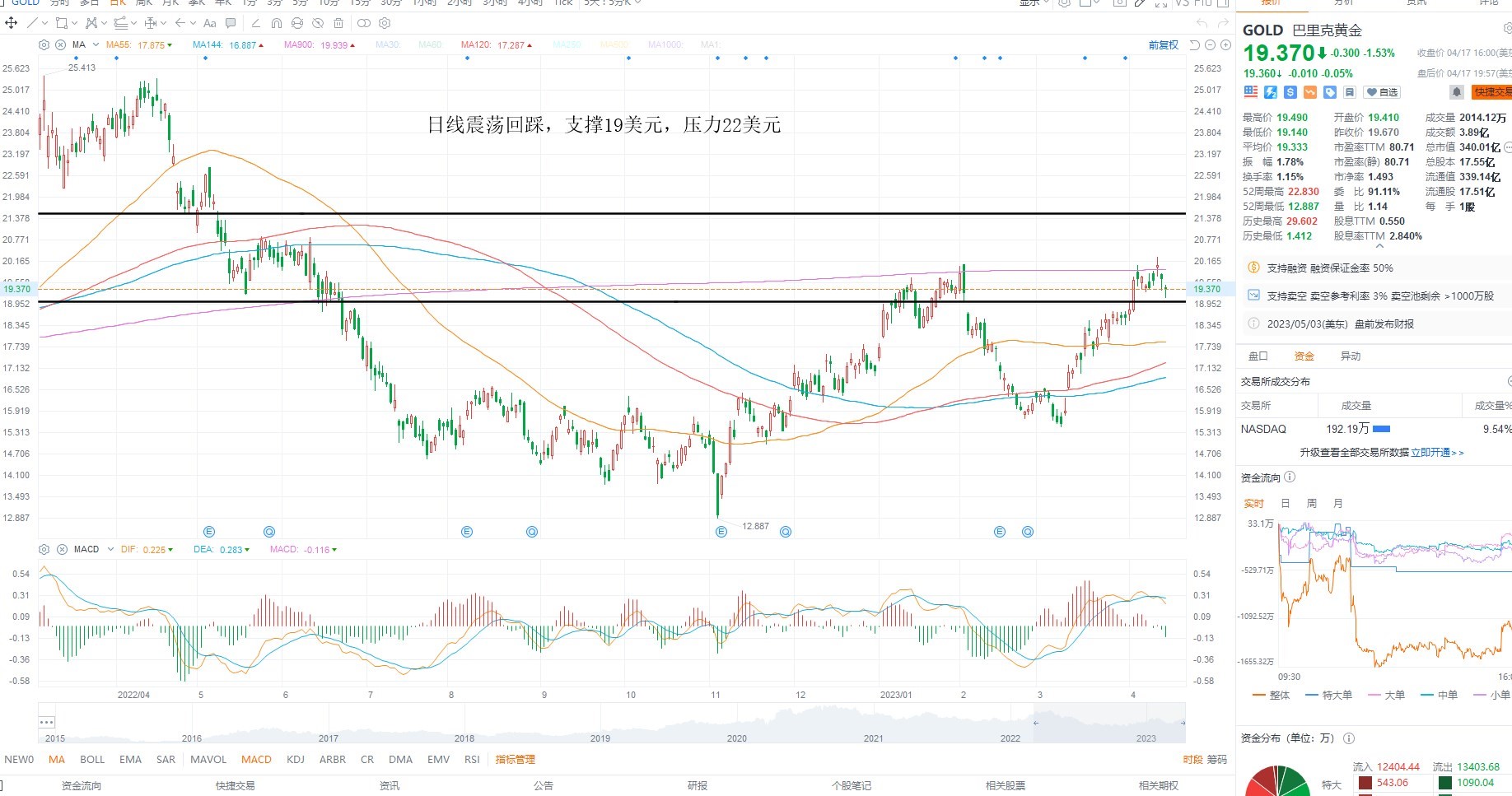Viewport: 1512px width, 796px height.
Task: Expand line drawing tool options arrow
Action: pyautogui.click(x=45, y=23)
